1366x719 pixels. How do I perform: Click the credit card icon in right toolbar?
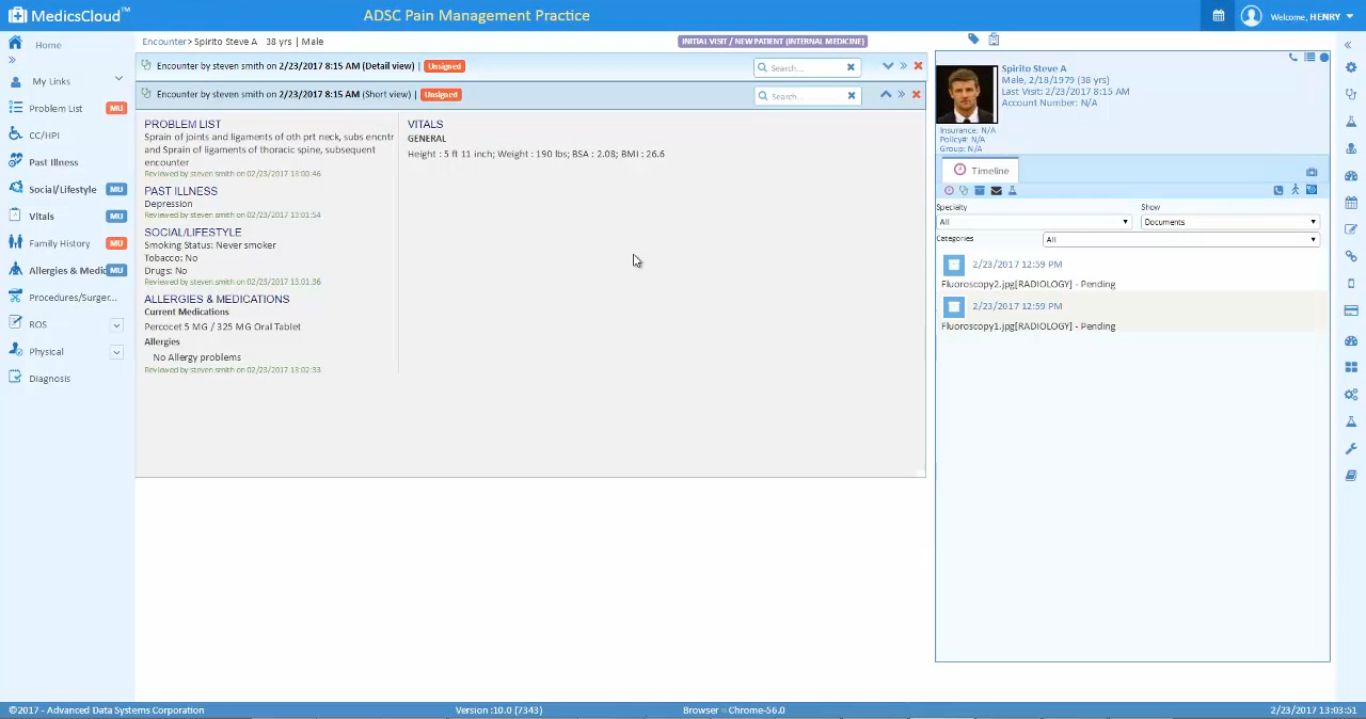pyautogui.click(x=1351, y=311)
